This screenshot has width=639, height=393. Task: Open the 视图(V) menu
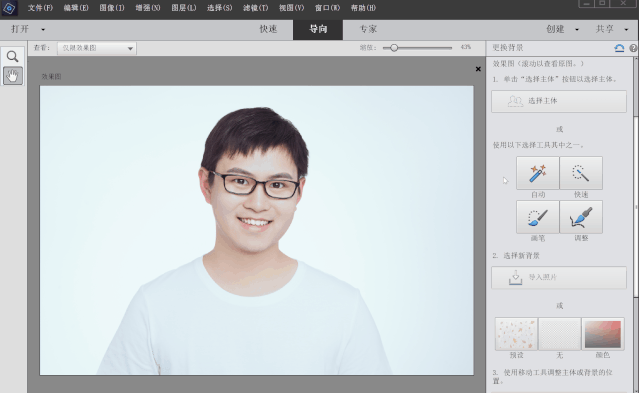pos(291,8)
